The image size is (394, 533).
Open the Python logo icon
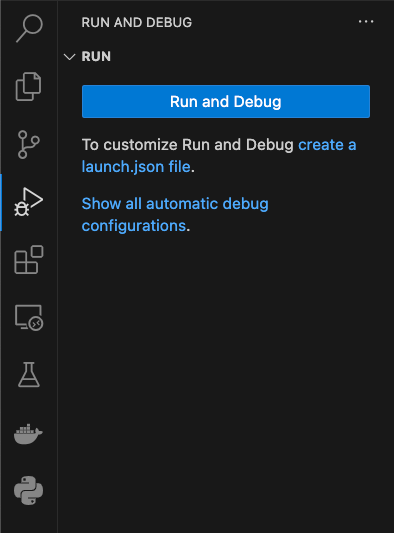29,491
